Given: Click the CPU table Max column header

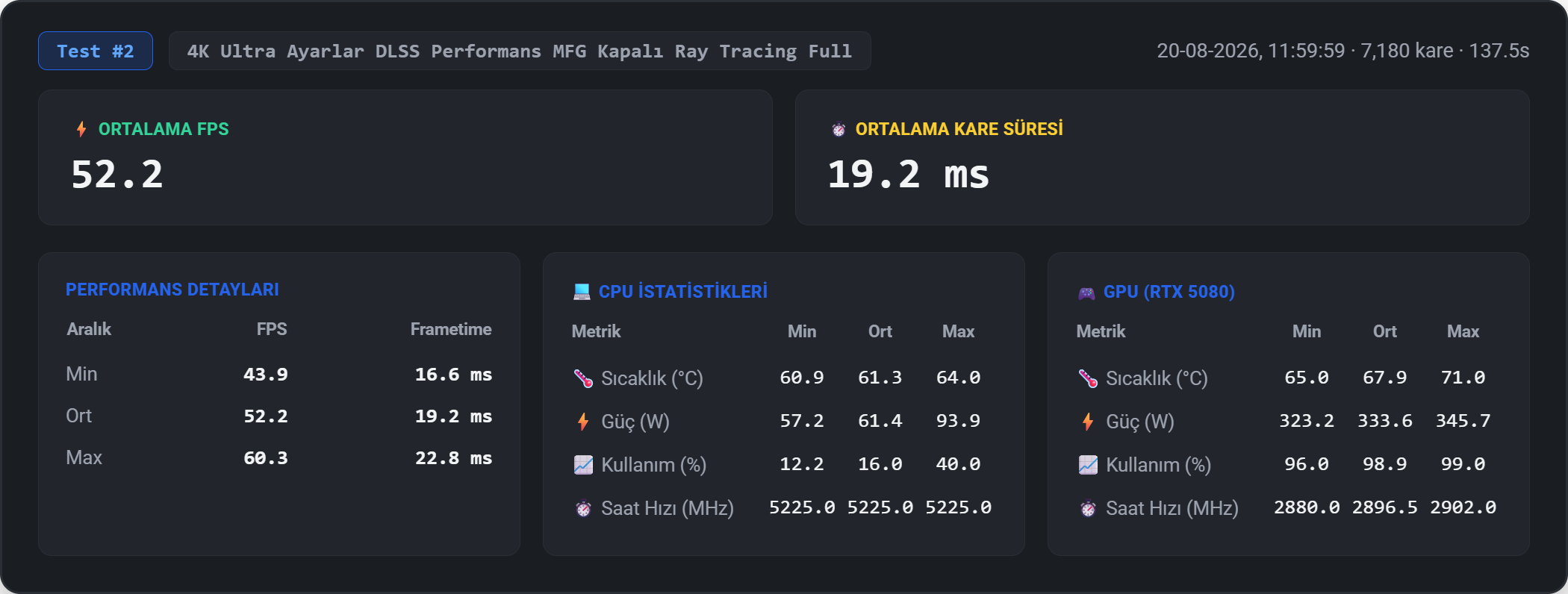Looking at the screenshot, I should [x=958, y=331].
